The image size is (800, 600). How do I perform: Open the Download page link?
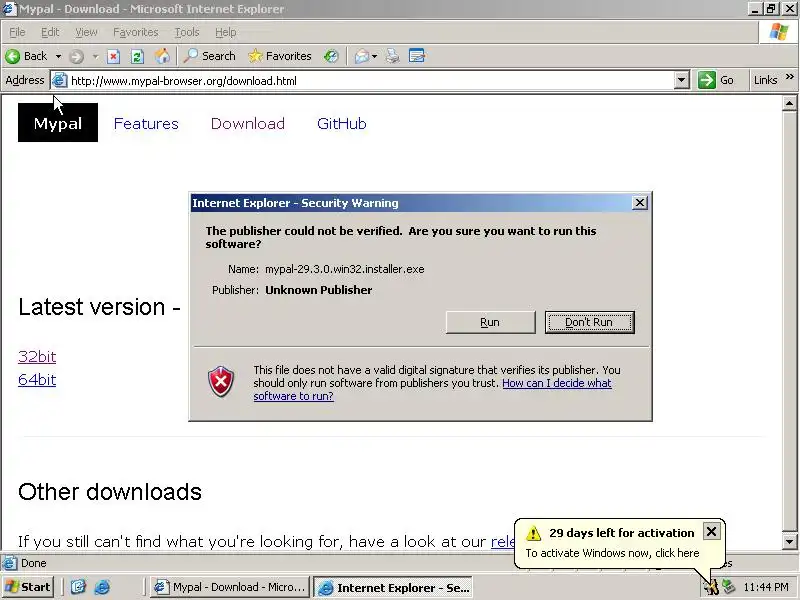coord(247,123)
